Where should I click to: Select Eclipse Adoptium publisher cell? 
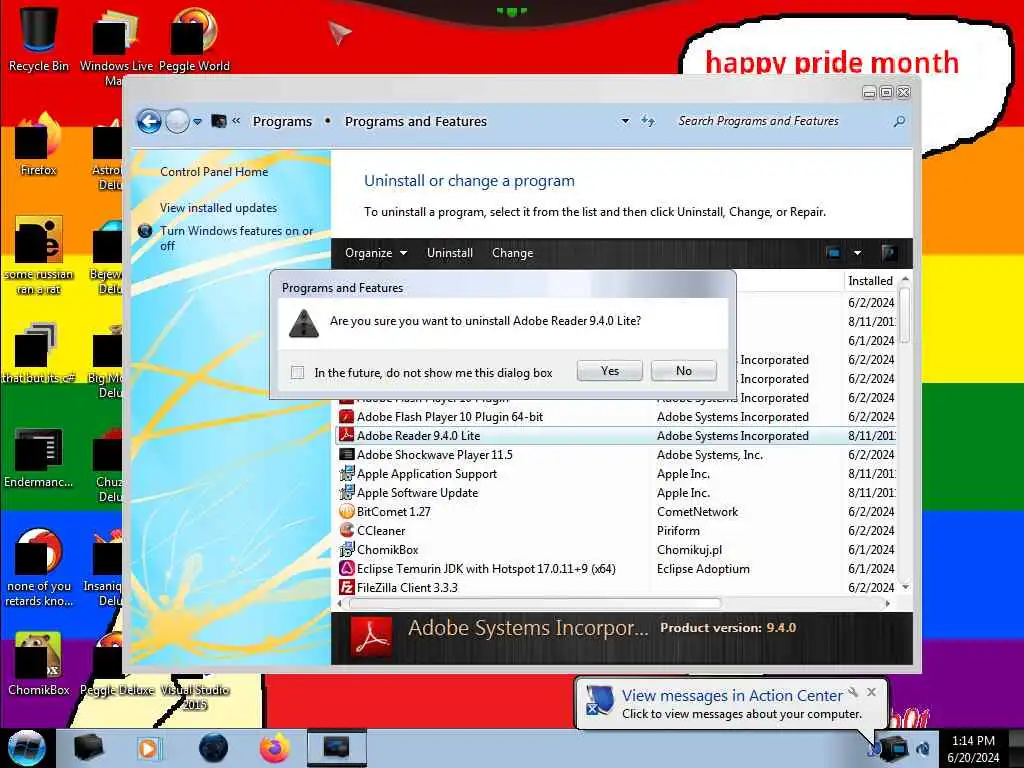point(703,568)
